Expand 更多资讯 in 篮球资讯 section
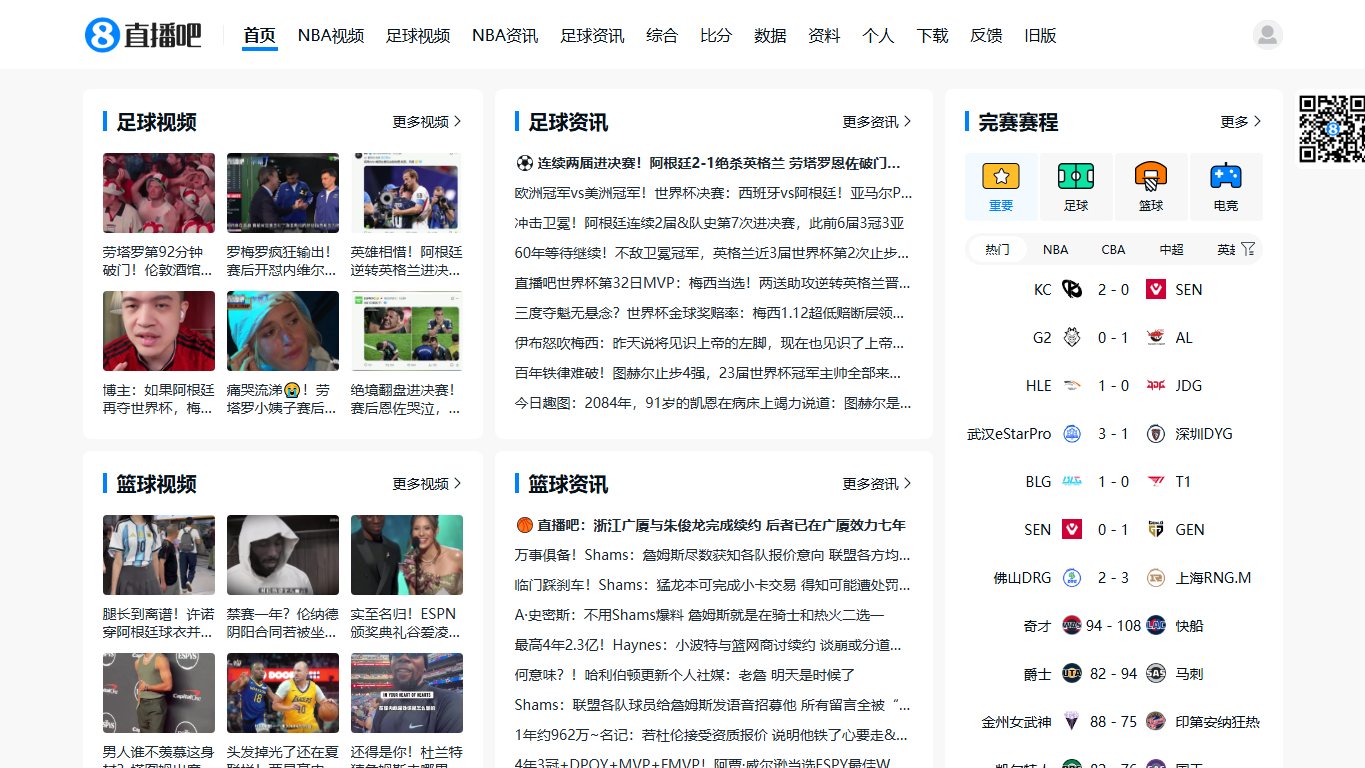1365x768 pixels. (877, 484)
